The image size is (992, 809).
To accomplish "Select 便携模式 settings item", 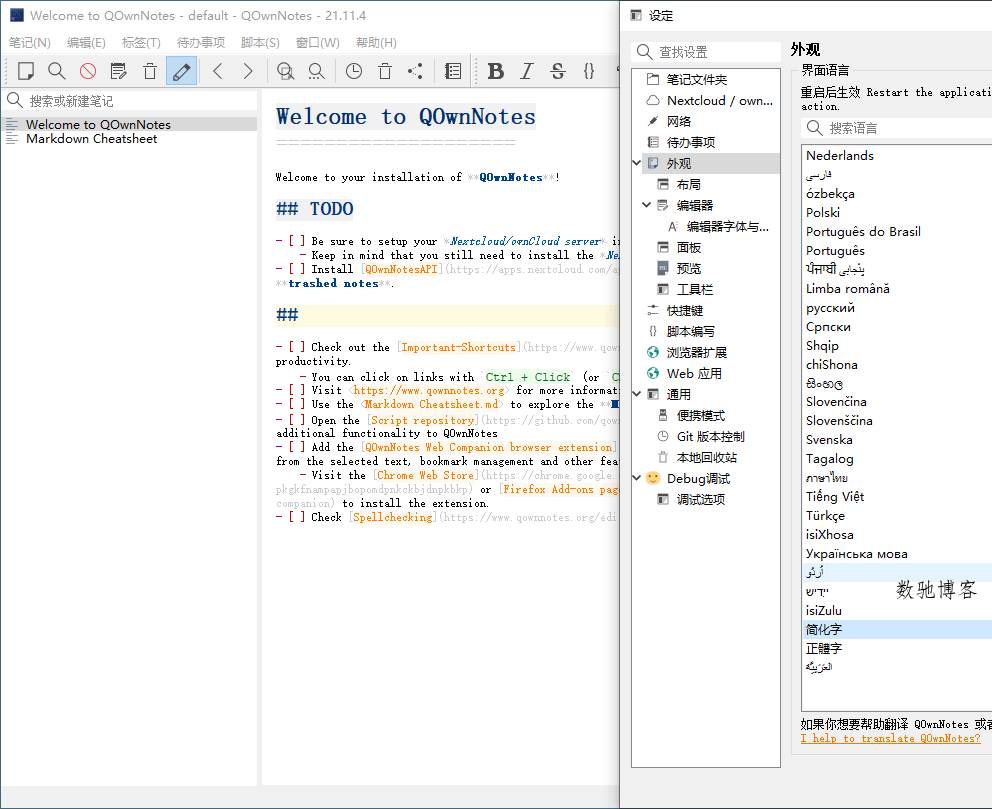I will point(700,415).
